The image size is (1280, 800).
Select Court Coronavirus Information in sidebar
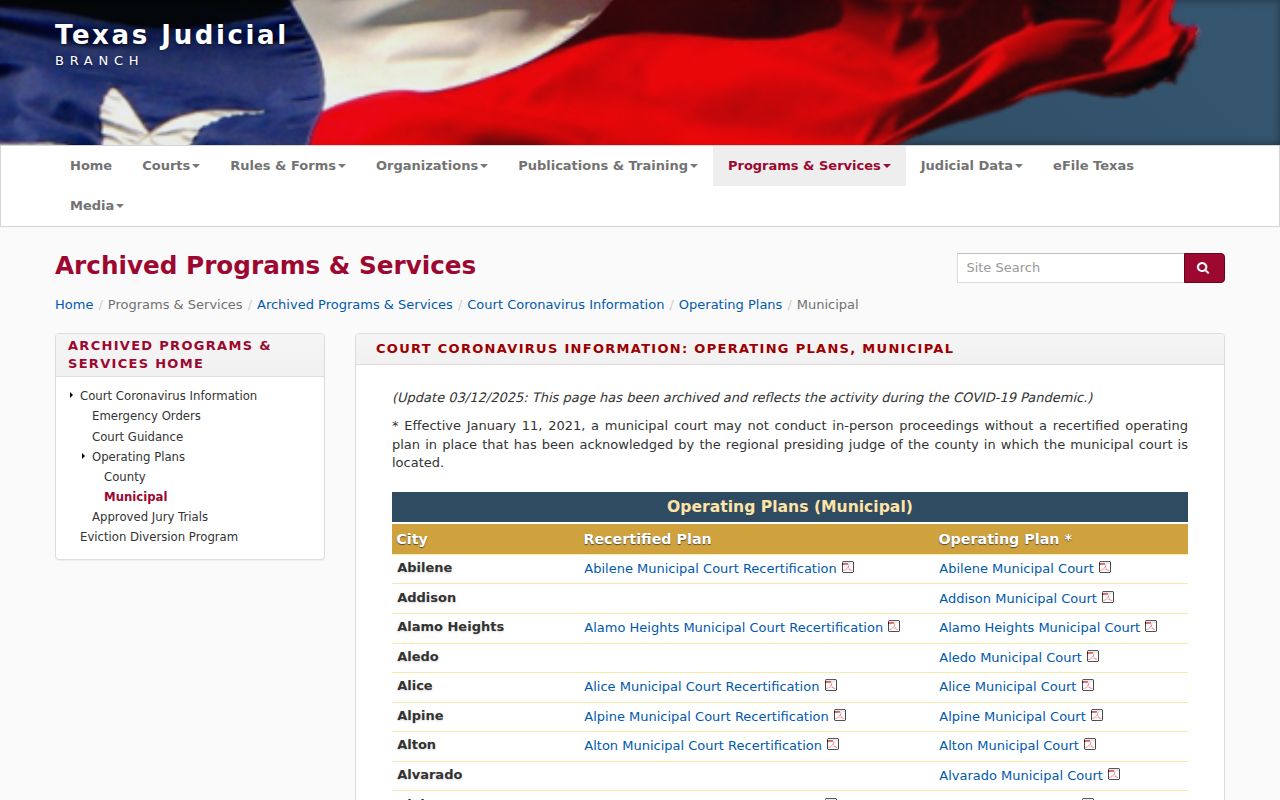(168, 396)
